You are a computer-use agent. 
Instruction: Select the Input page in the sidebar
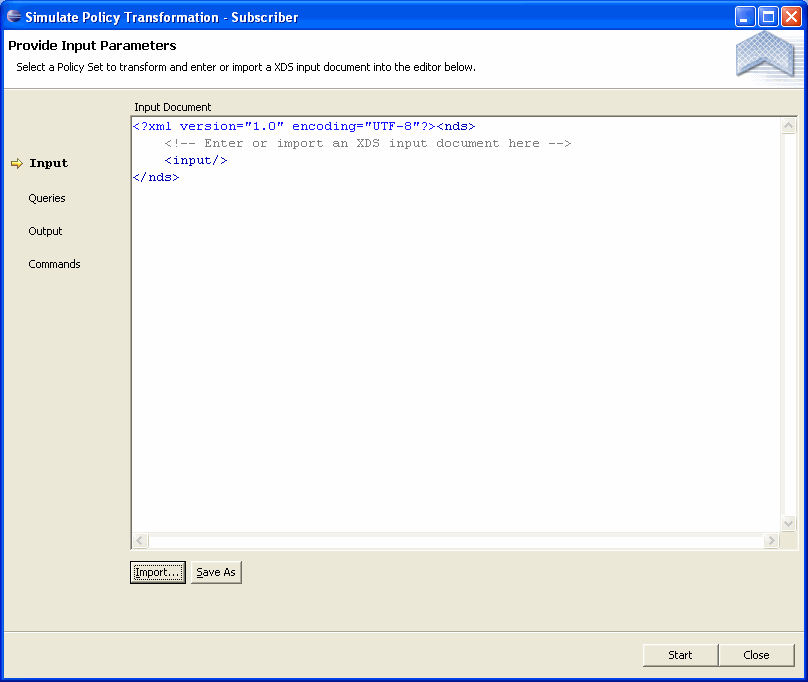click(48, 163)
